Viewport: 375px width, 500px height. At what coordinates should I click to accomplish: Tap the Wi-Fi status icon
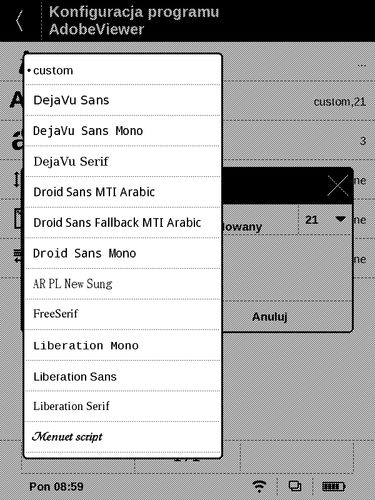click(259, 486)
